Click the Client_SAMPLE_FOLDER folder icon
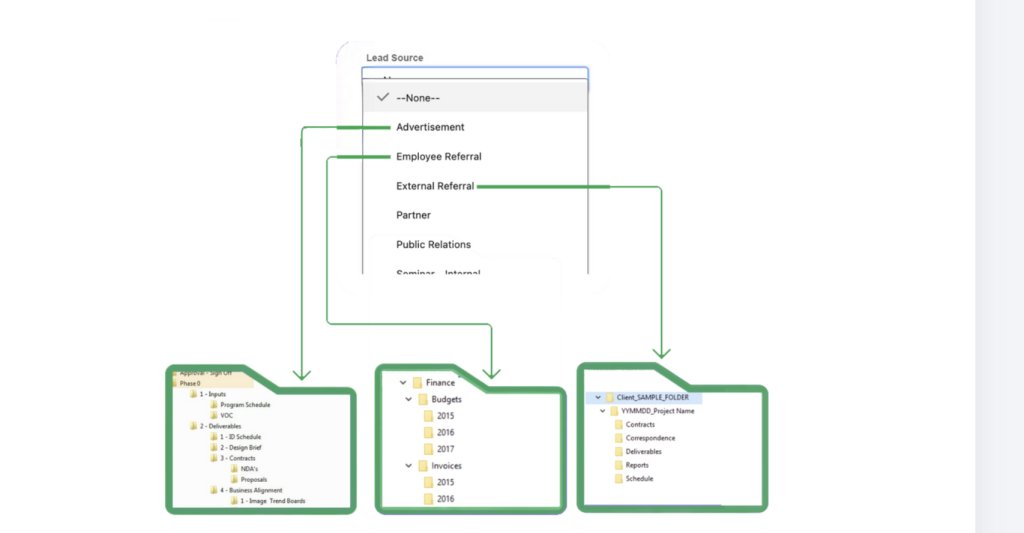The height and width of the screenshot is (533, 1024). [x=610, y=397]
